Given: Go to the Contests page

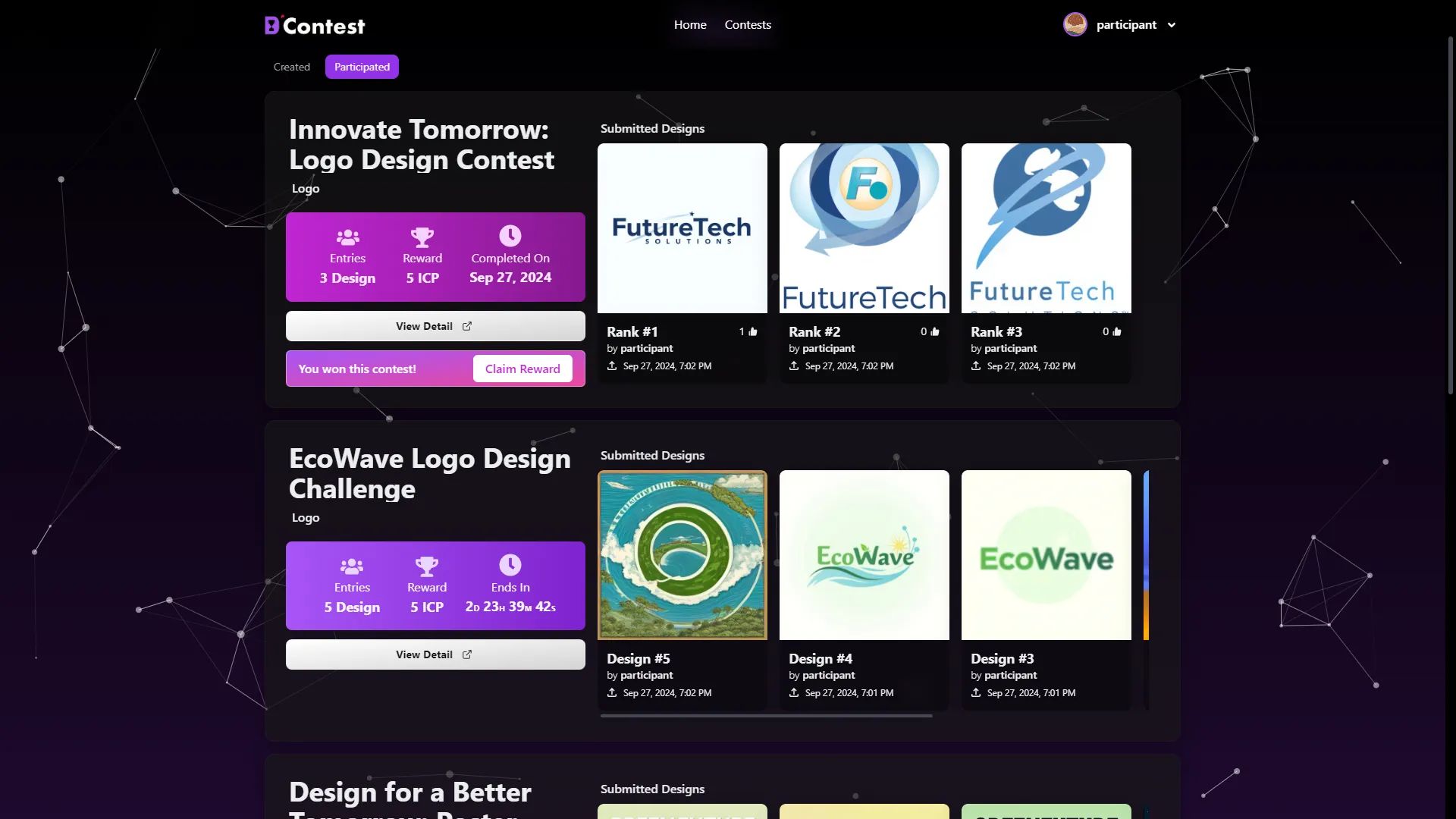Looking at the screenshot, I should (x=748, y=25).
